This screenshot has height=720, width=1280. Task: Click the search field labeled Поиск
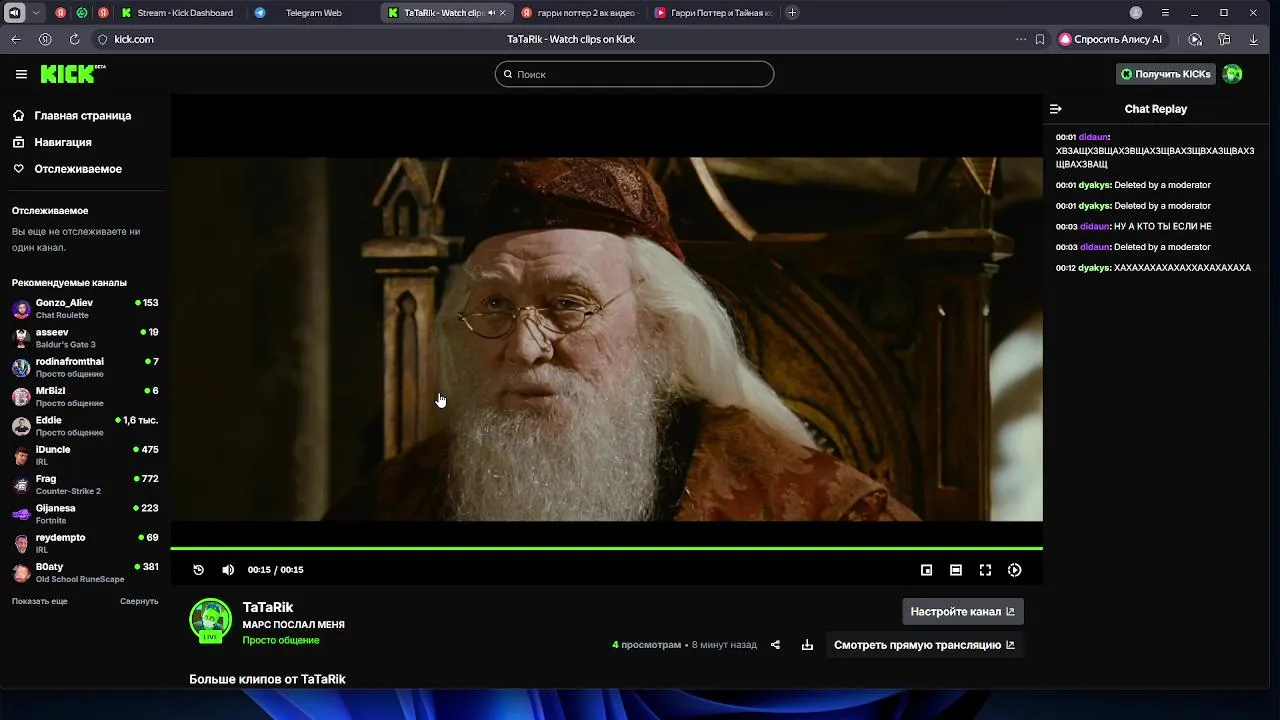tap(634, 74)
